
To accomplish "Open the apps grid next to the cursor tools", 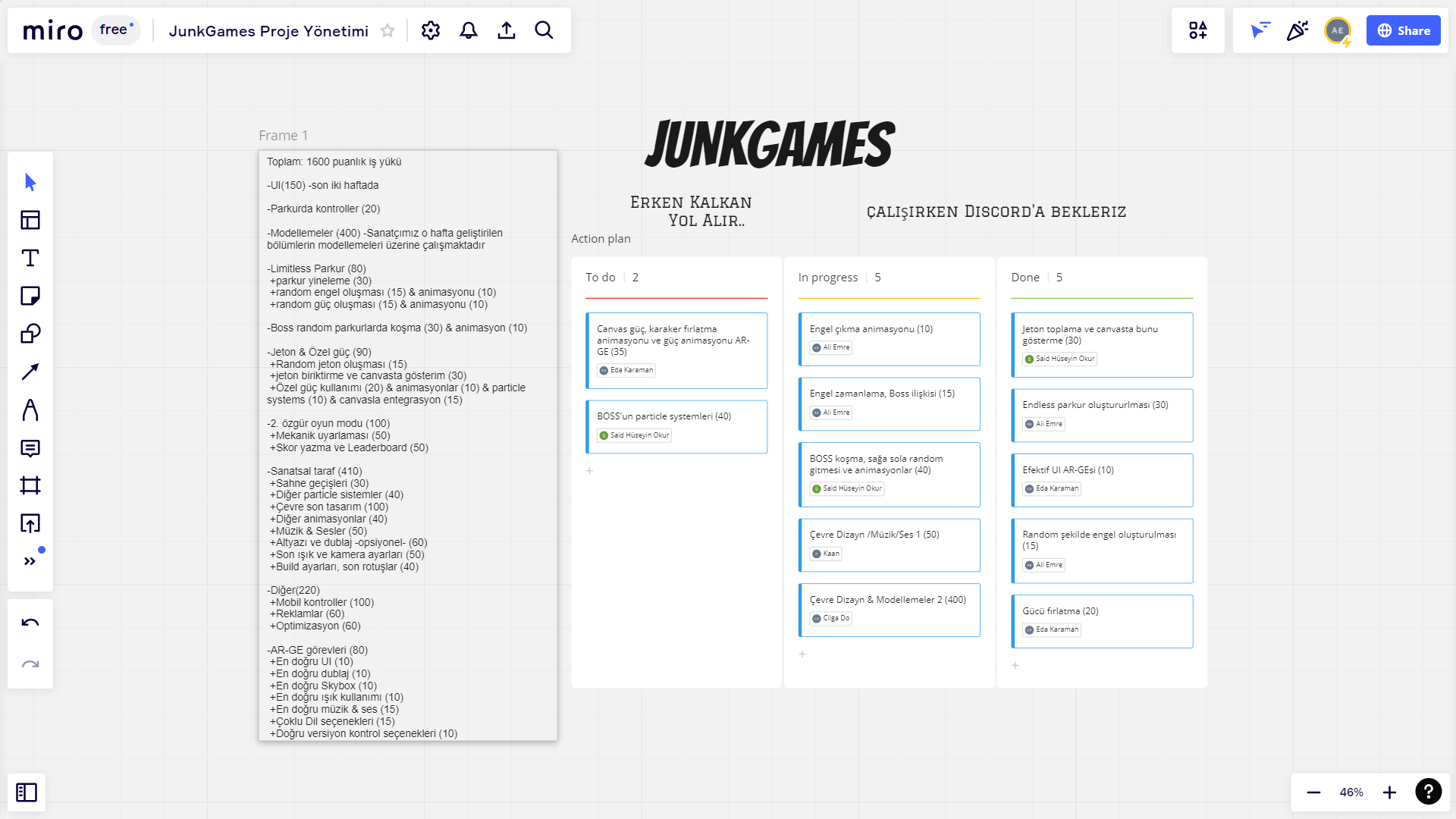I will pyautogui.click(x=1198, y=30).
